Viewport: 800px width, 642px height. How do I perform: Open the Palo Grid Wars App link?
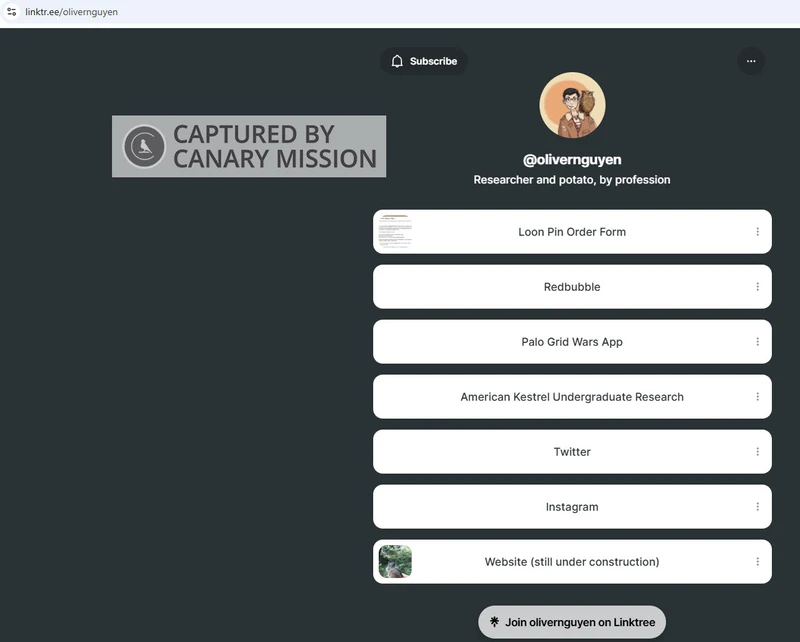pyautogui.click(x=572, y=342)
